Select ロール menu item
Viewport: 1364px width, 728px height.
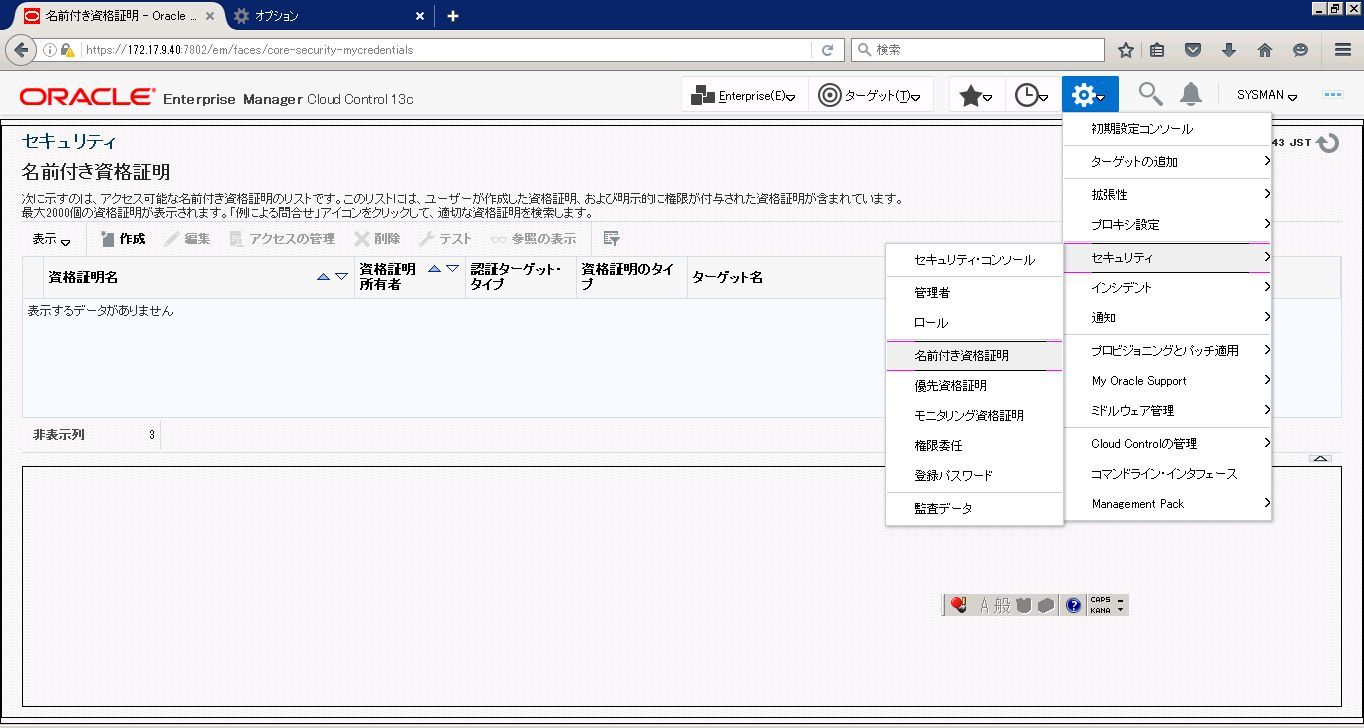point(974,323)
